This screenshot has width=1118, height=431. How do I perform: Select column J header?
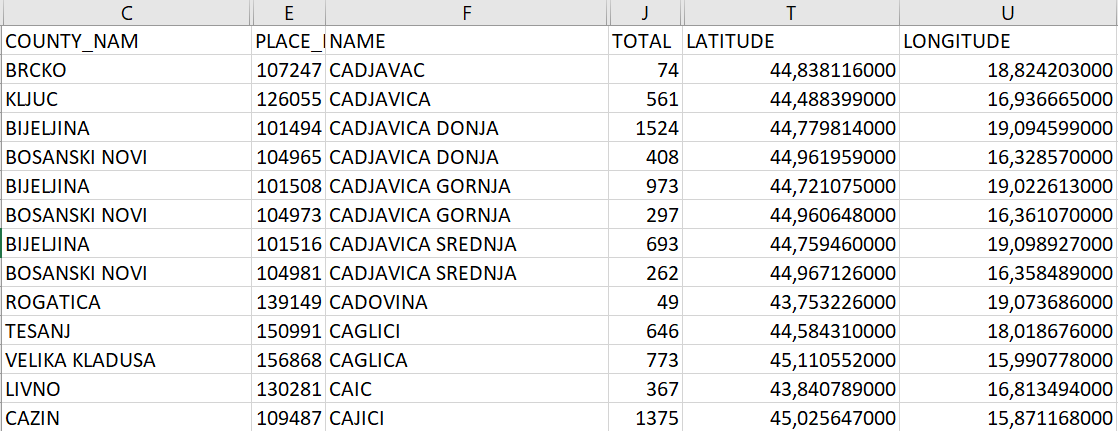pyautogui.click(x=645, y=13)
